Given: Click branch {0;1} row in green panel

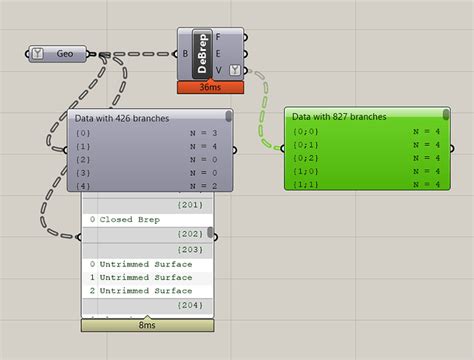Looking at the screenshot, I should 367,145.
